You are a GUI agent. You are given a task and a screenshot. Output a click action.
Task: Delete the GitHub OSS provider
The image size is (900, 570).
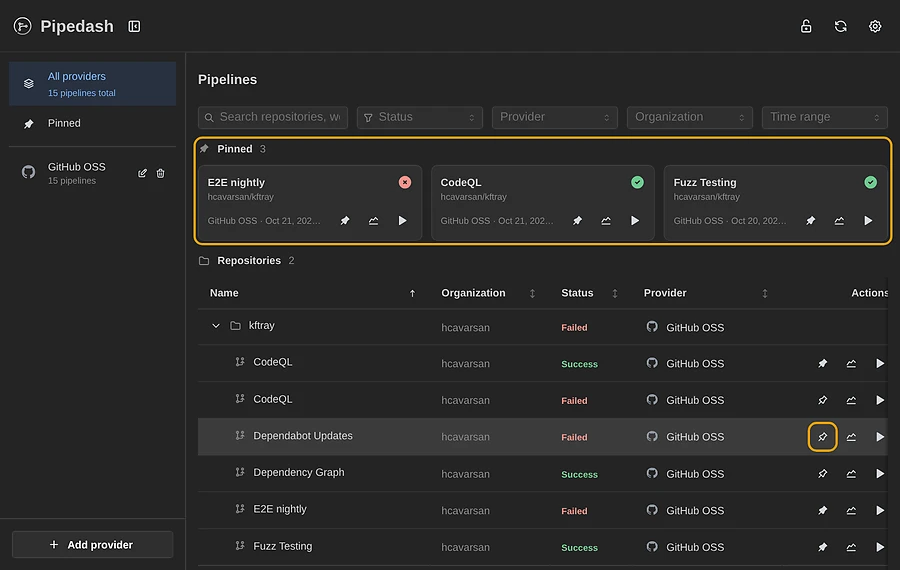[161, 173]
